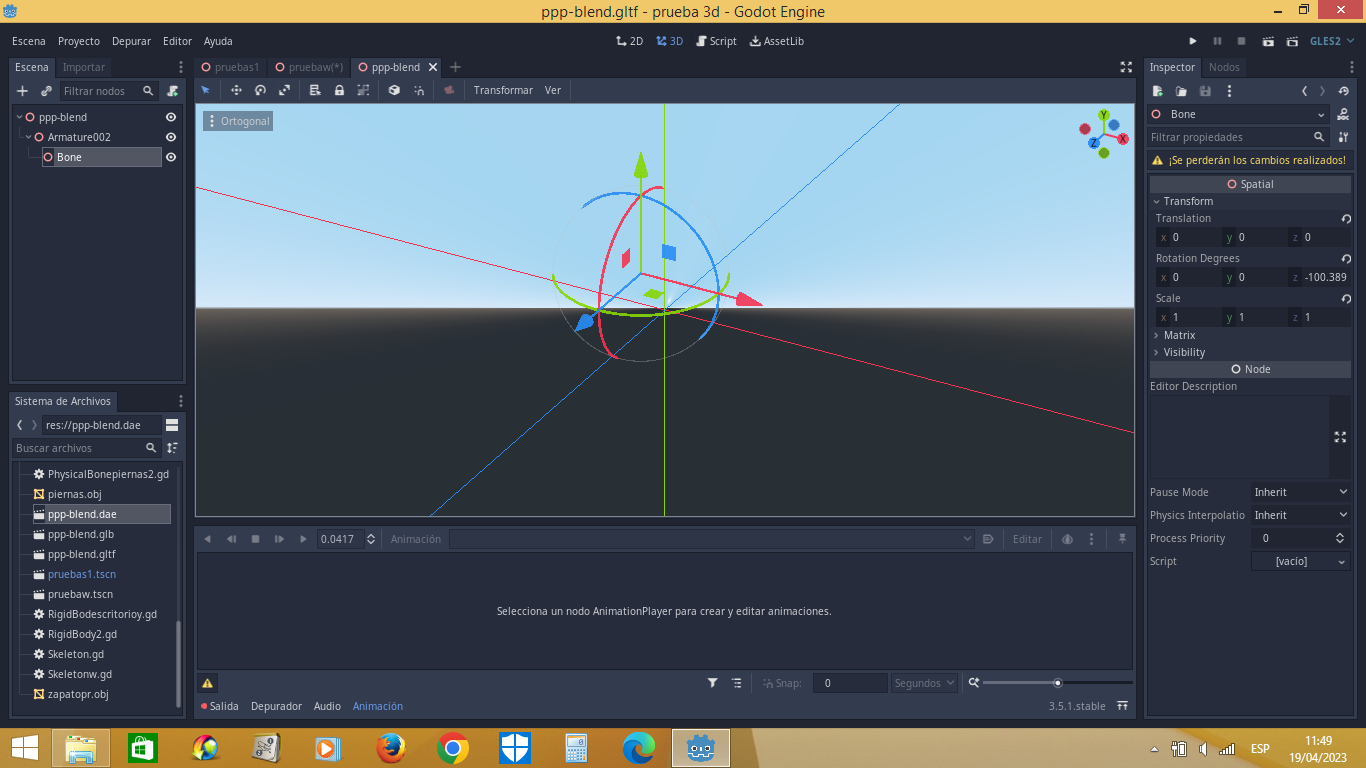Launch Firefox from the taskbar
Viewport: 1366px width, 768px height.
[390, 748]
